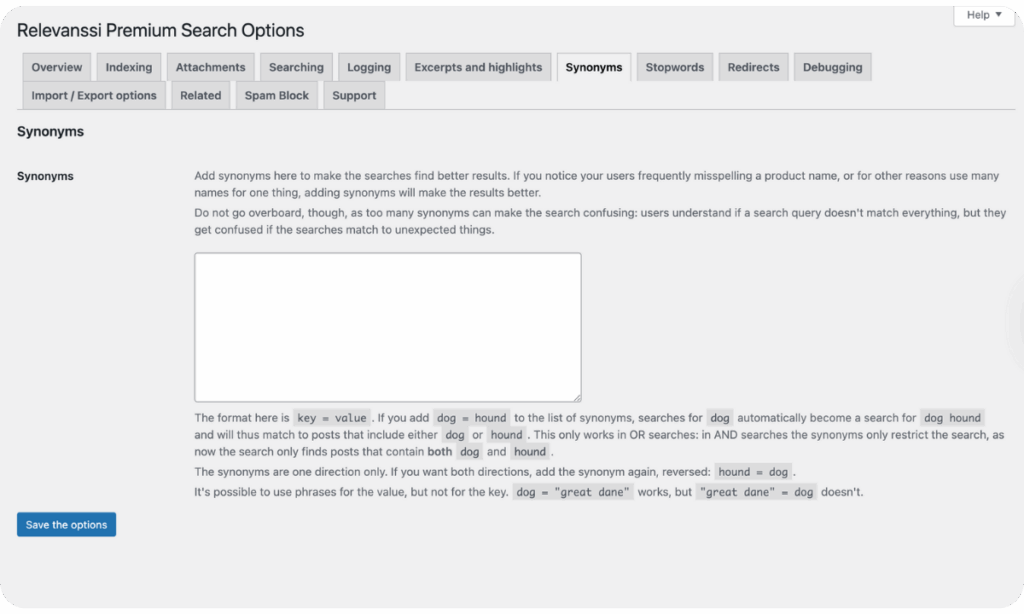
Task: Switch to the Related tab
Action: pyautogui.click(x=200, y=95)
